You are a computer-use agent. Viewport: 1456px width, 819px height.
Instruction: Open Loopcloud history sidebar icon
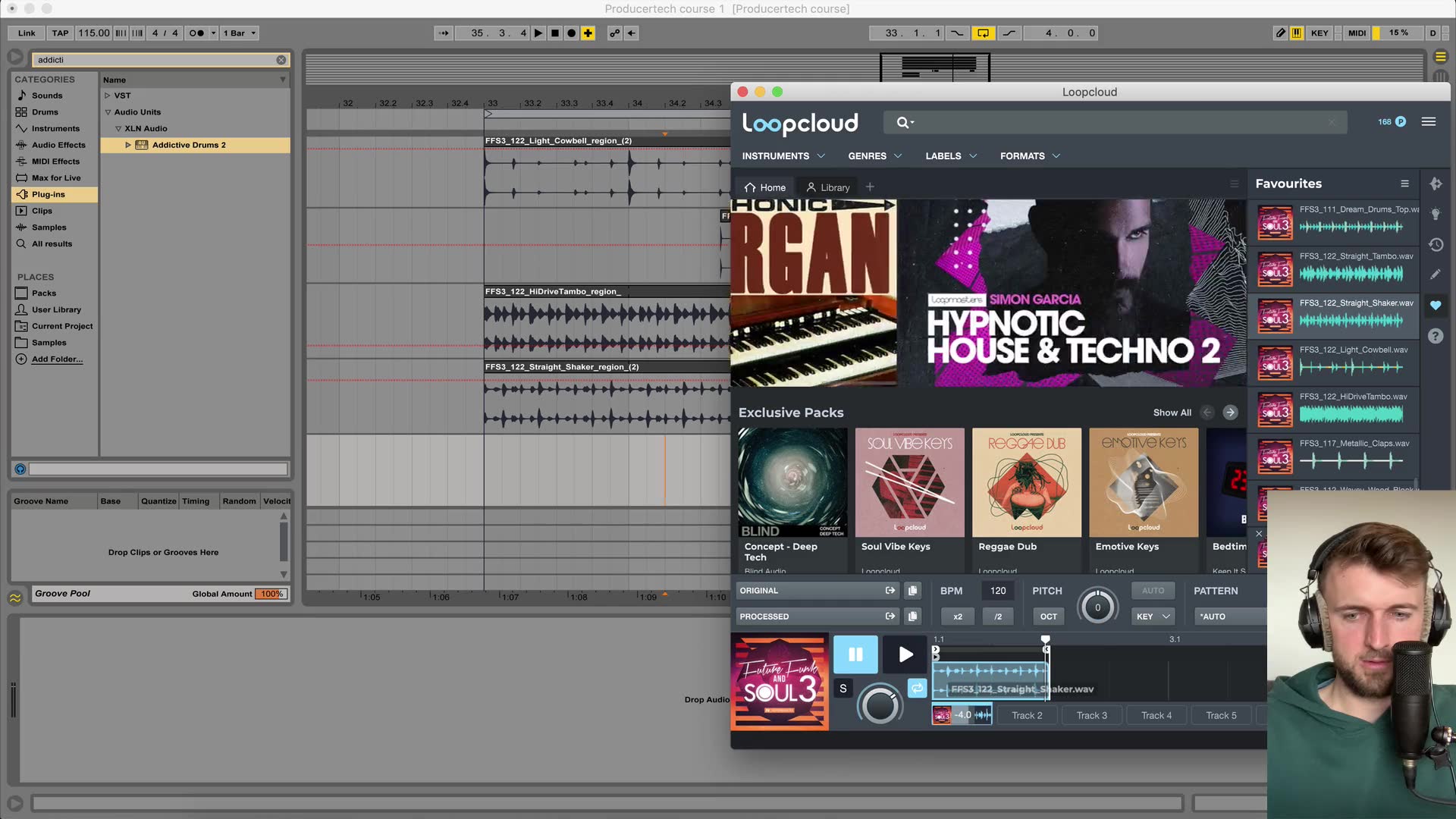tap(1436, 244)
